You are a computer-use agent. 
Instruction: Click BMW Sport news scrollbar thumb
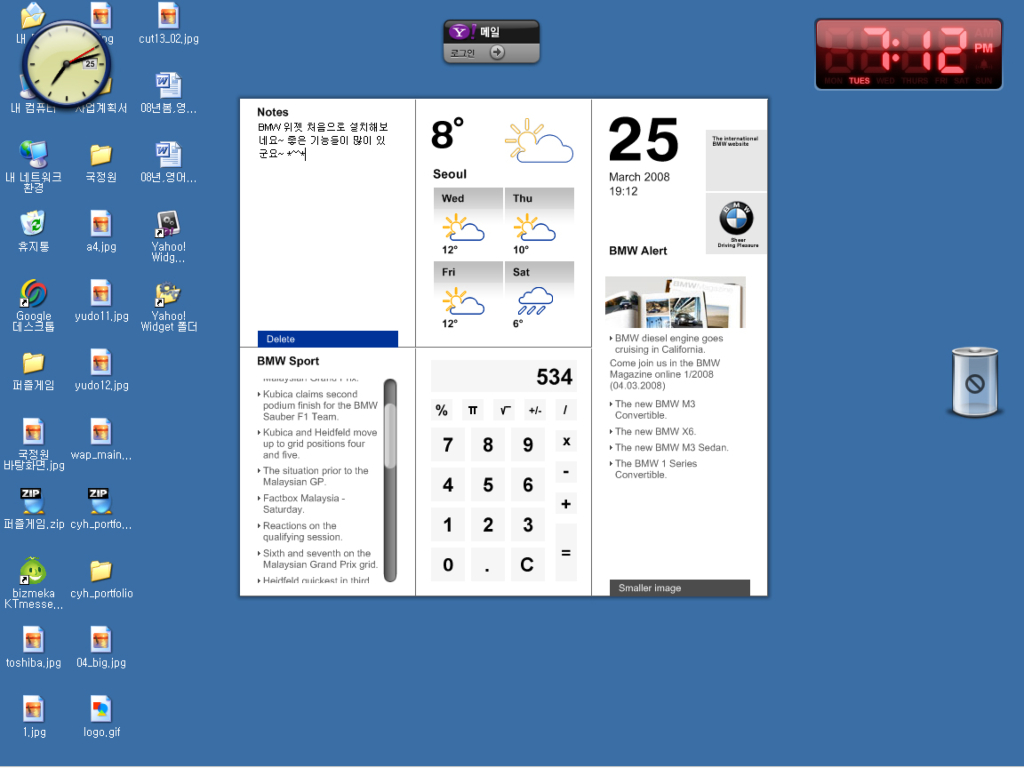[391, 436]
